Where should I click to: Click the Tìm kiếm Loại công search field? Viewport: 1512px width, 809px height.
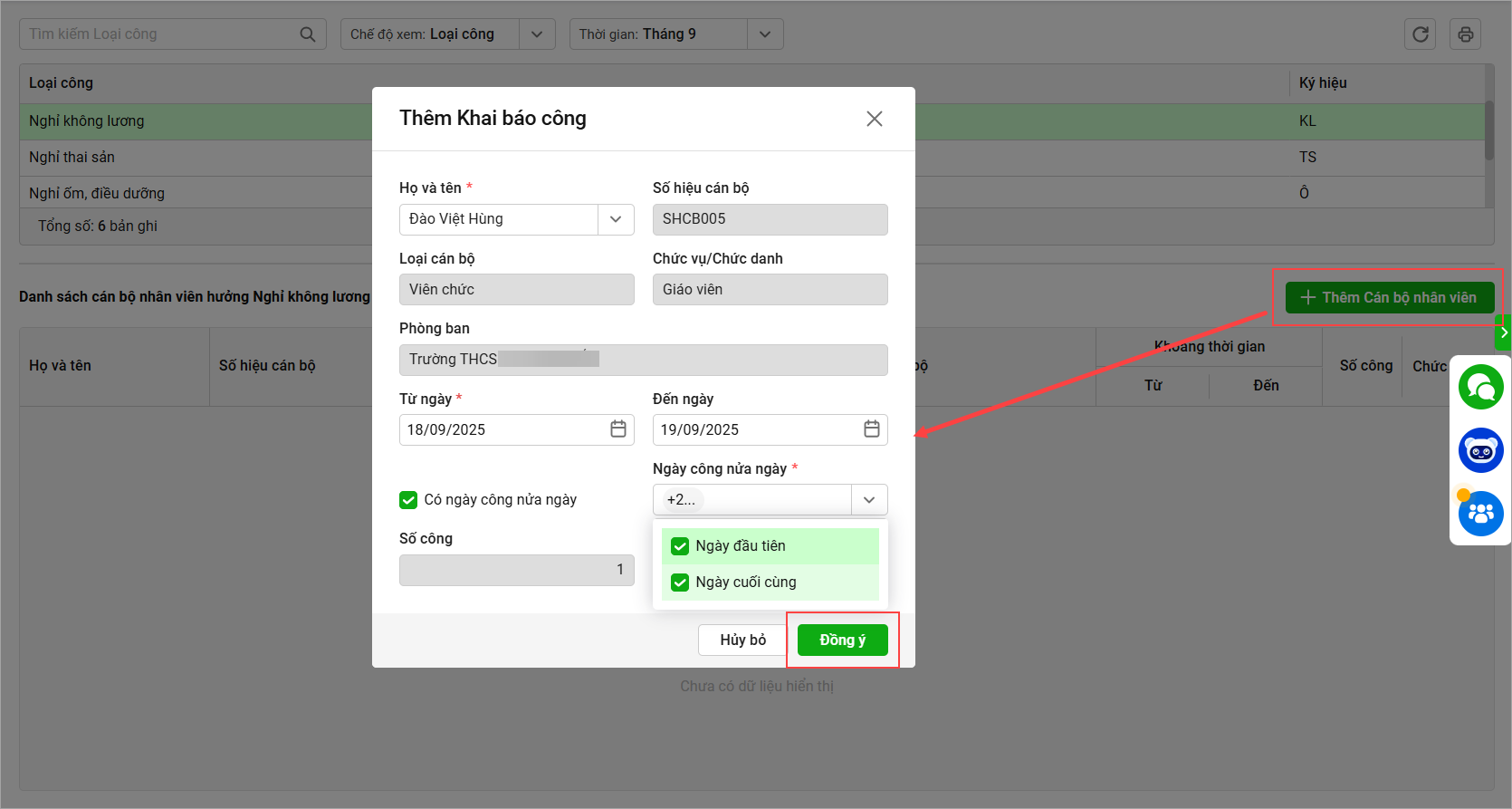tap(158, 34)
